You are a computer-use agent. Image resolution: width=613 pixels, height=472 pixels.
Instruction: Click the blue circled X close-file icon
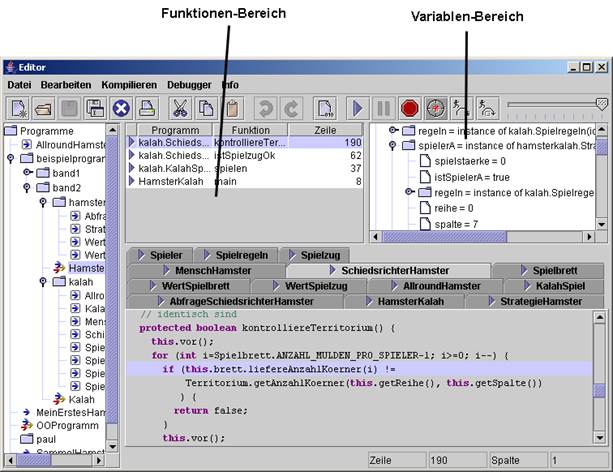(121, 108)
